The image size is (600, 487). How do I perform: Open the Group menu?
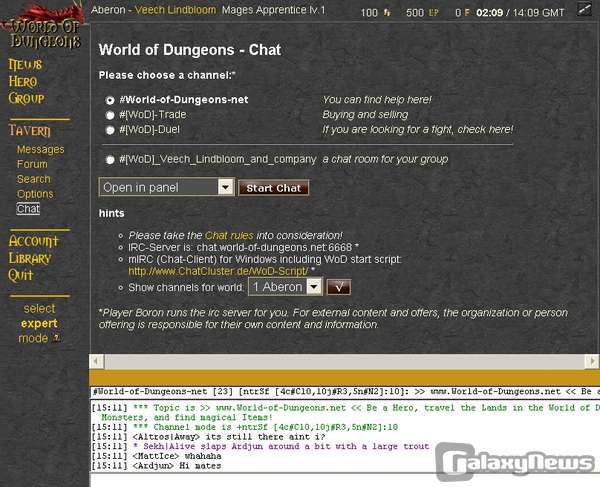coord(26,98)
